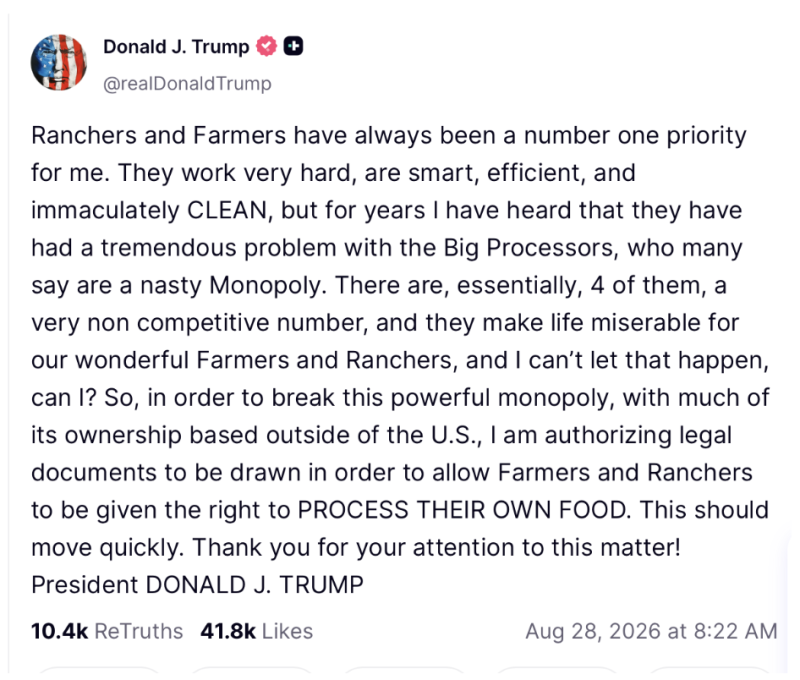Click the fourth action button below stats

[x=557, y=673]
